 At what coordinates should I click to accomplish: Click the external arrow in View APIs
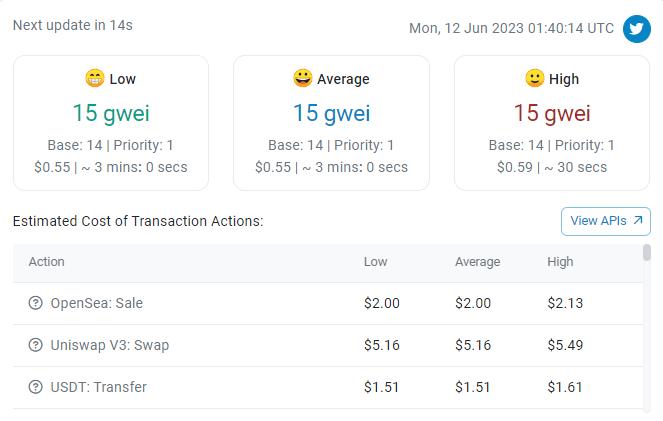pyautogui.click(x=638, y=220)
